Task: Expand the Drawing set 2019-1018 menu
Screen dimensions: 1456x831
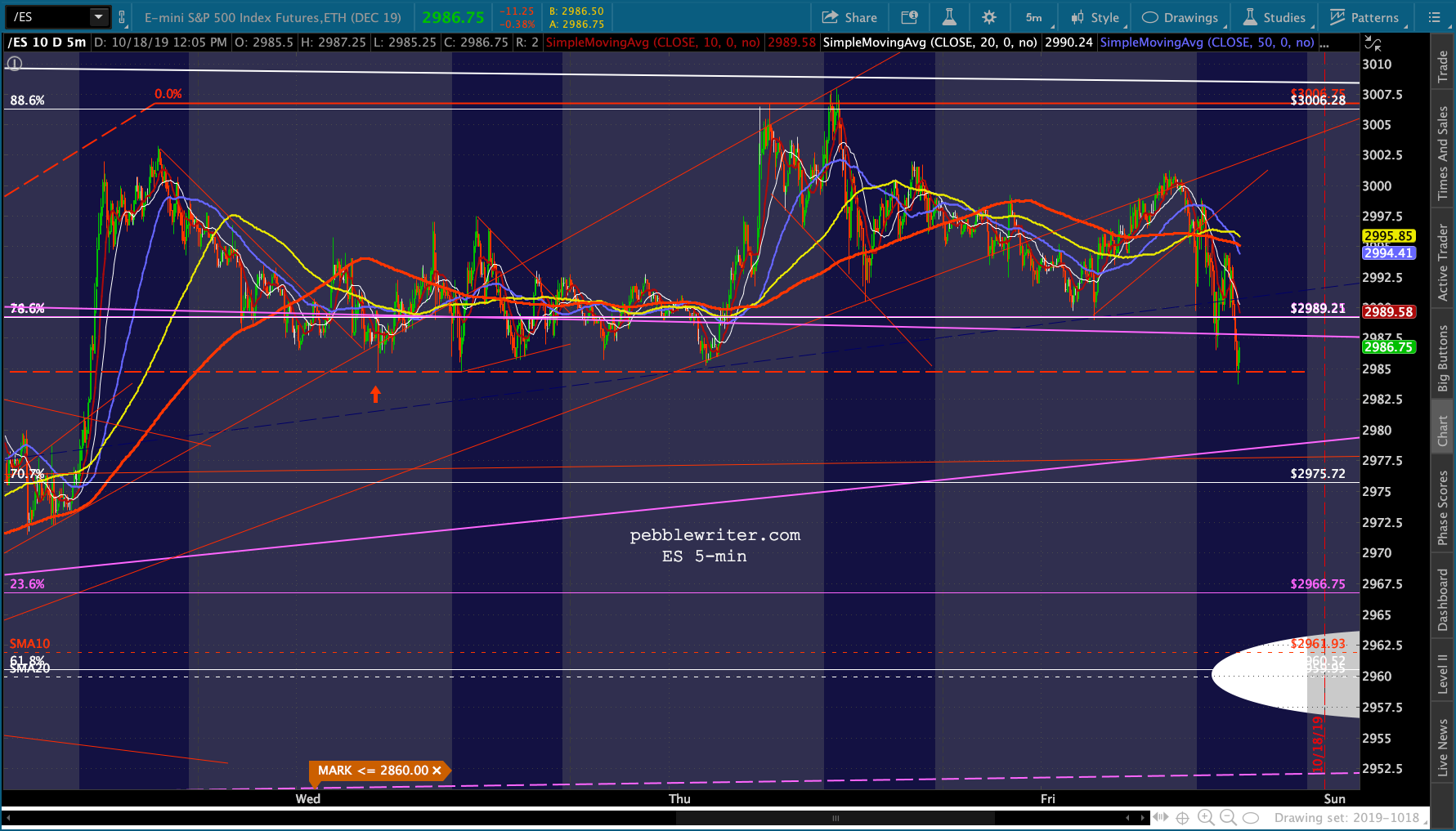Action: (1350, 817)
